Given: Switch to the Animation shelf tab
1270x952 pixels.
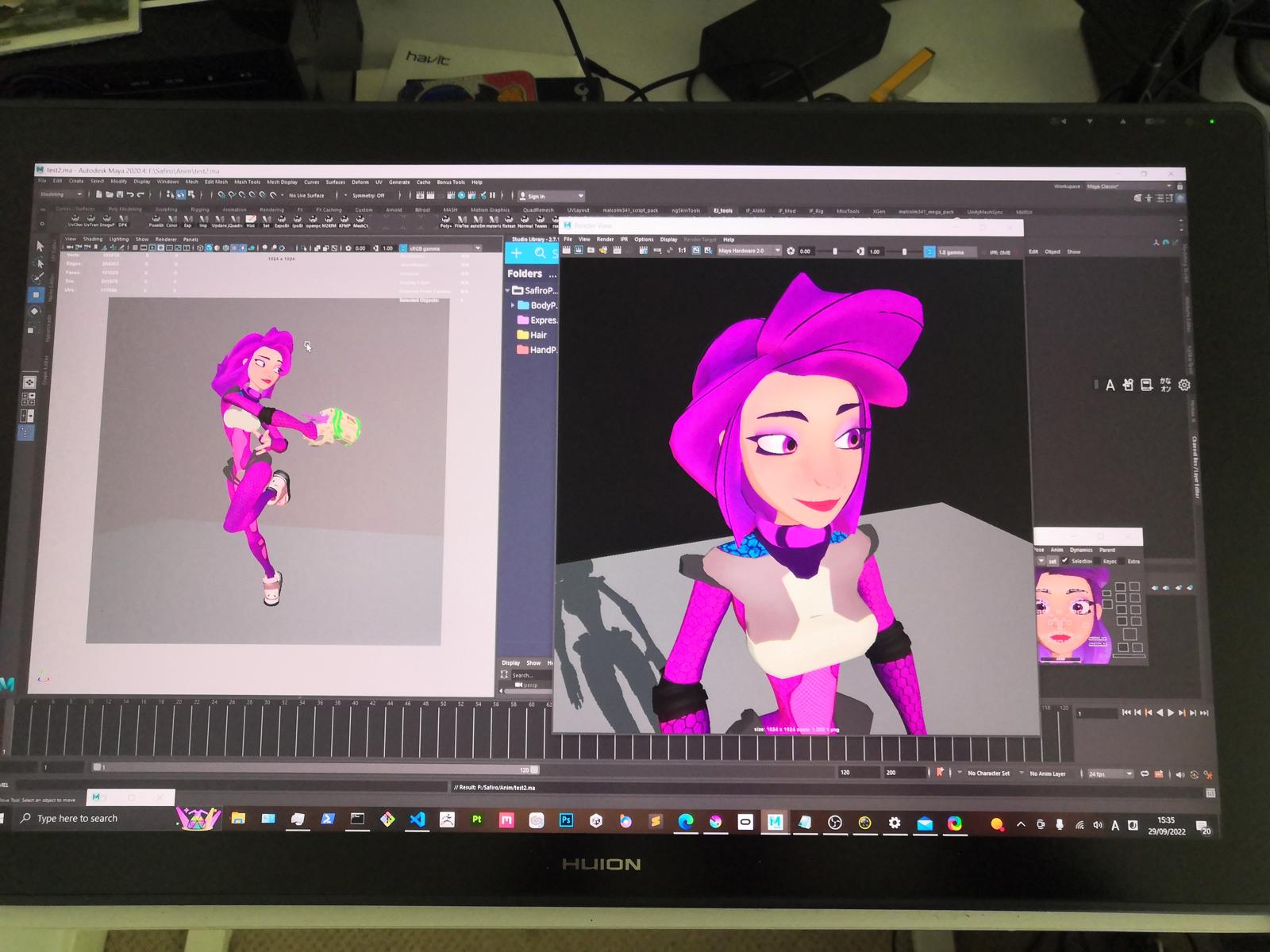Looking at the screenshot, I should click(x=234, y=209).
